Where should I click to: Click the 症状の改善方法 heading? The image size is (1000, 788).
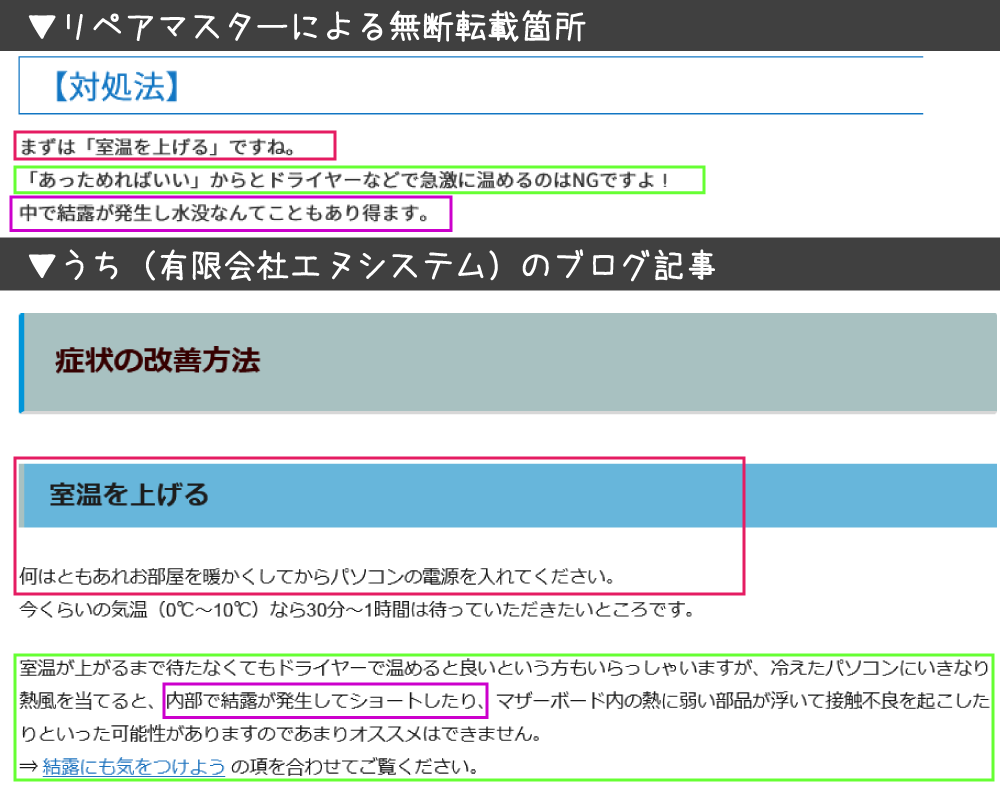[158, 360]
